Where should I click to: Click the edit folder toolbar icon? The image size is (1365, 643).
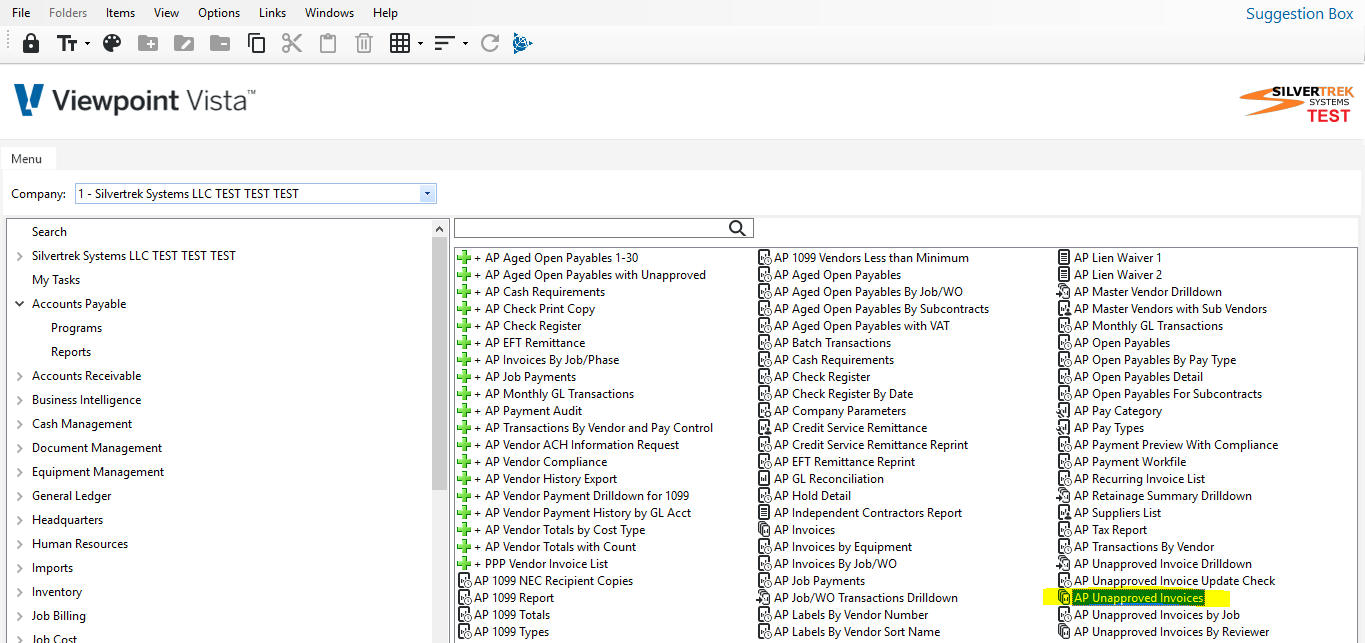tap(184, 43)
